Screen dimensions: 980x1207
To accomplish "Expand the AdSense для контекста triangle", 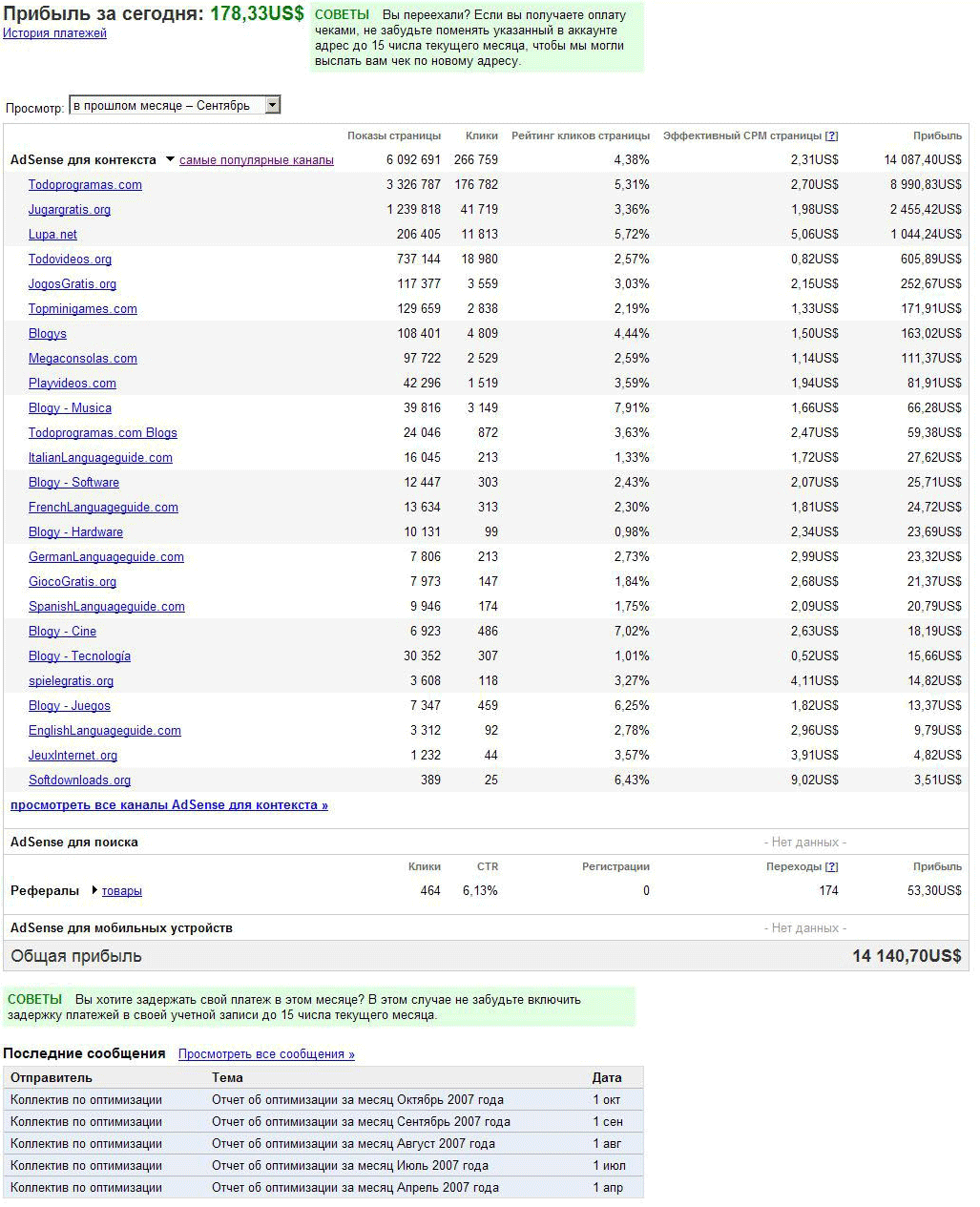I will click(170, 159).
